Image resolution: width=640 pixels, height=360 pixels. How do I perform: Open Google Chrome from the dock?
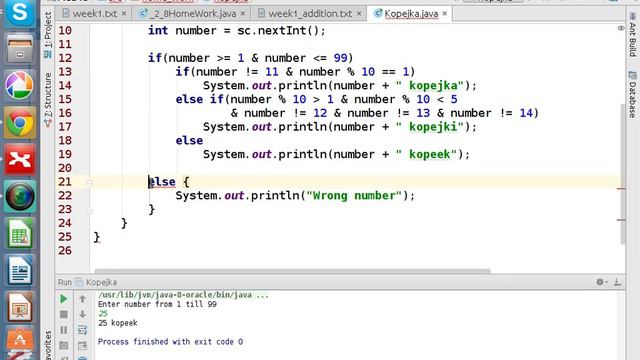pyautogui.click(x=19, y=122)
